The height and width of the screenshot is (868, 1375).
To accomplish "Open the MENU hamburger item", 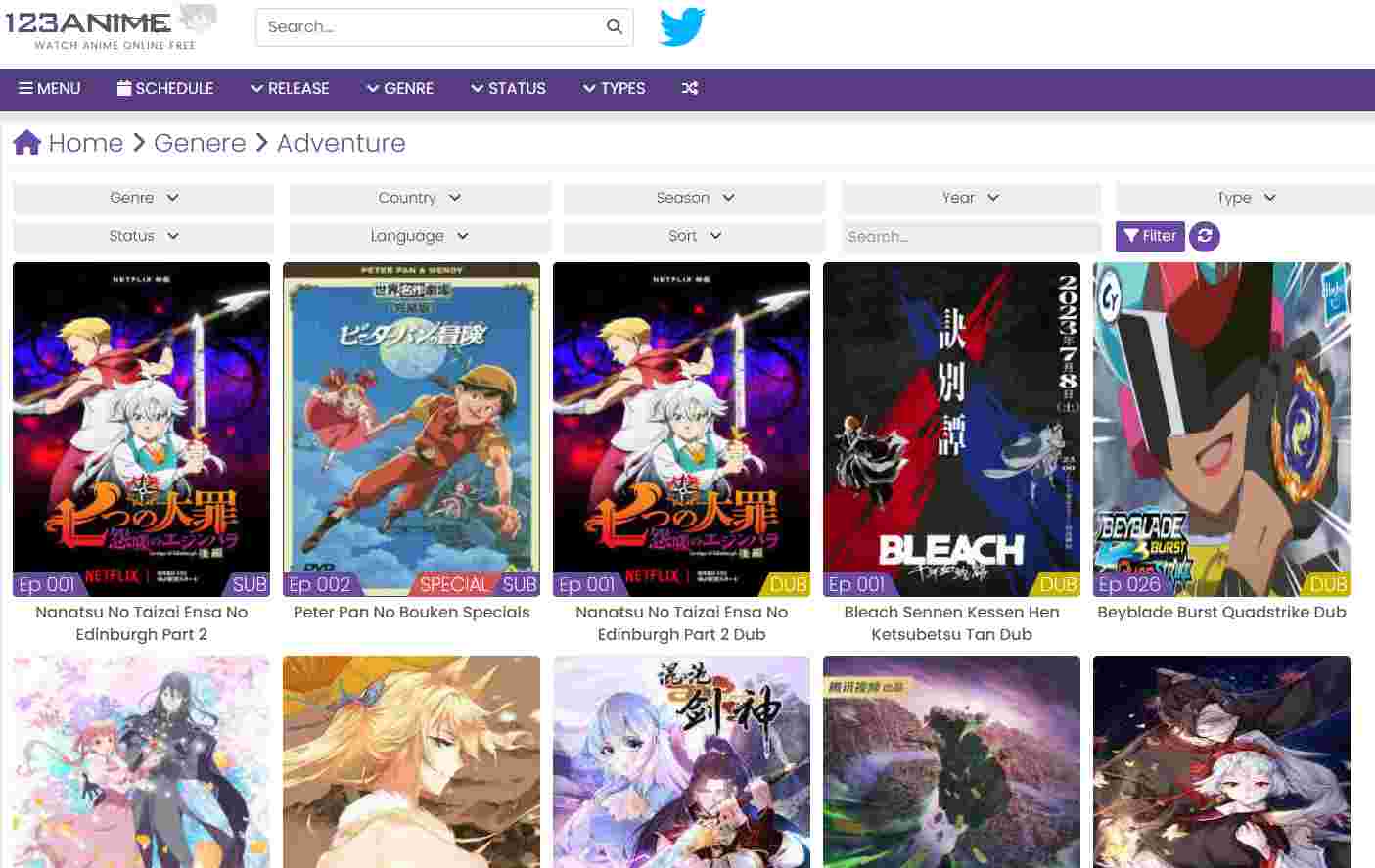I will pyautogui.click(x=50, y=88).
